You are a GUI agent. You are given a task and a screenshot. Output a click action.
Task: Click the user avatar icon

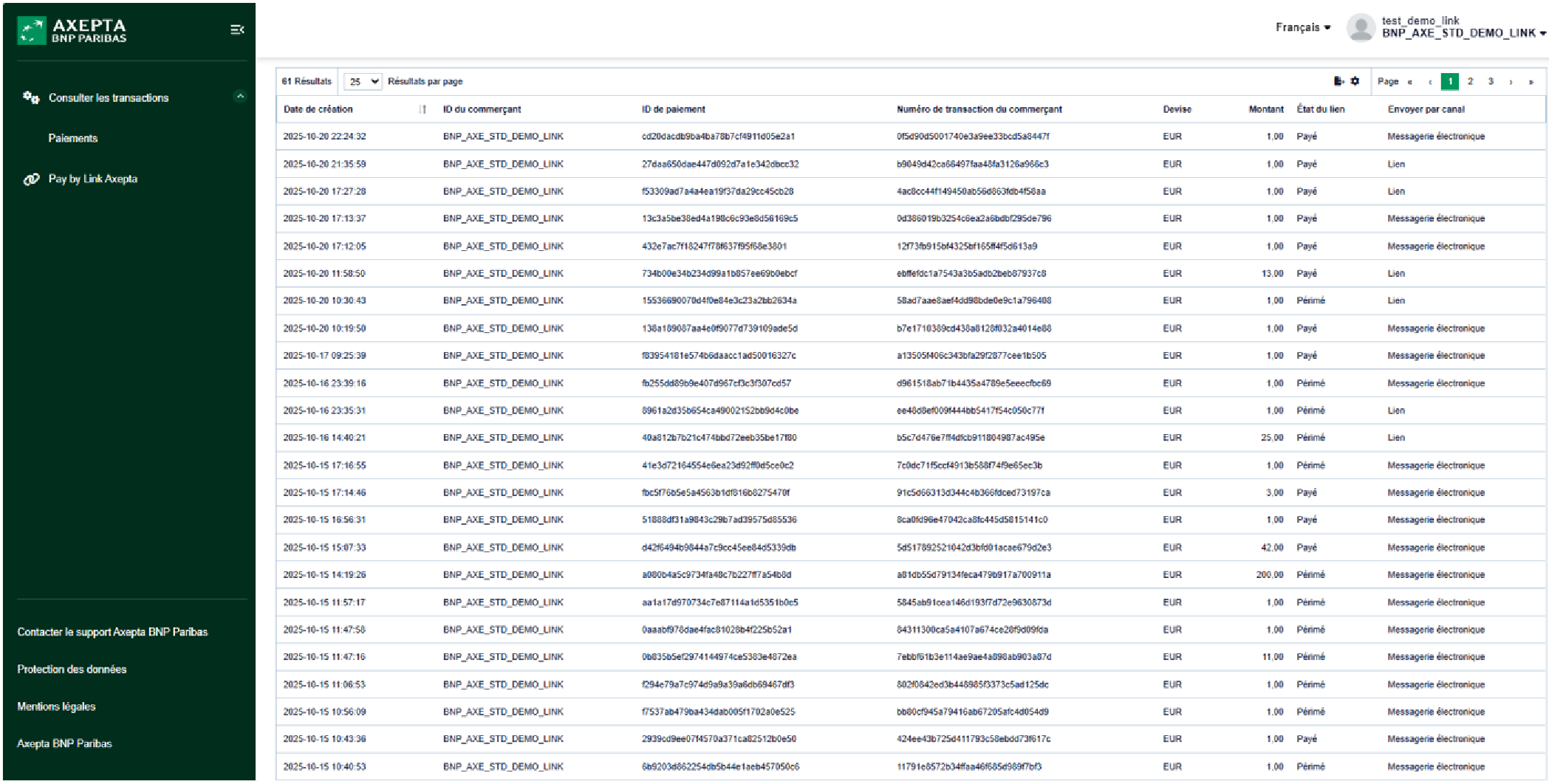coord(1360,28)
